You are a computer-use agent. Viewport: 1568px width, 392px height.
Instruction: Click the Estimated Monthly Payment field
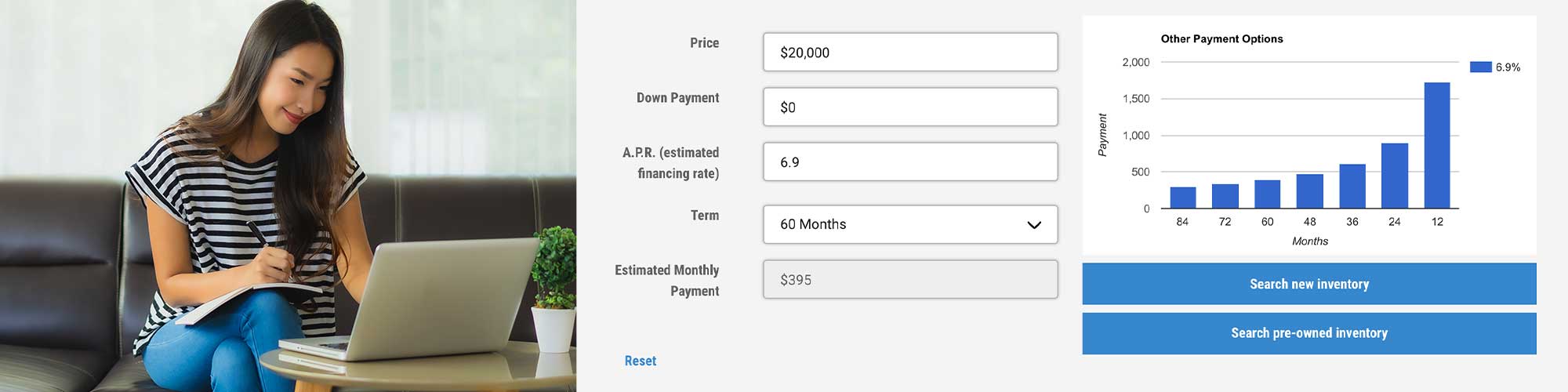click(x=909, y=280)
